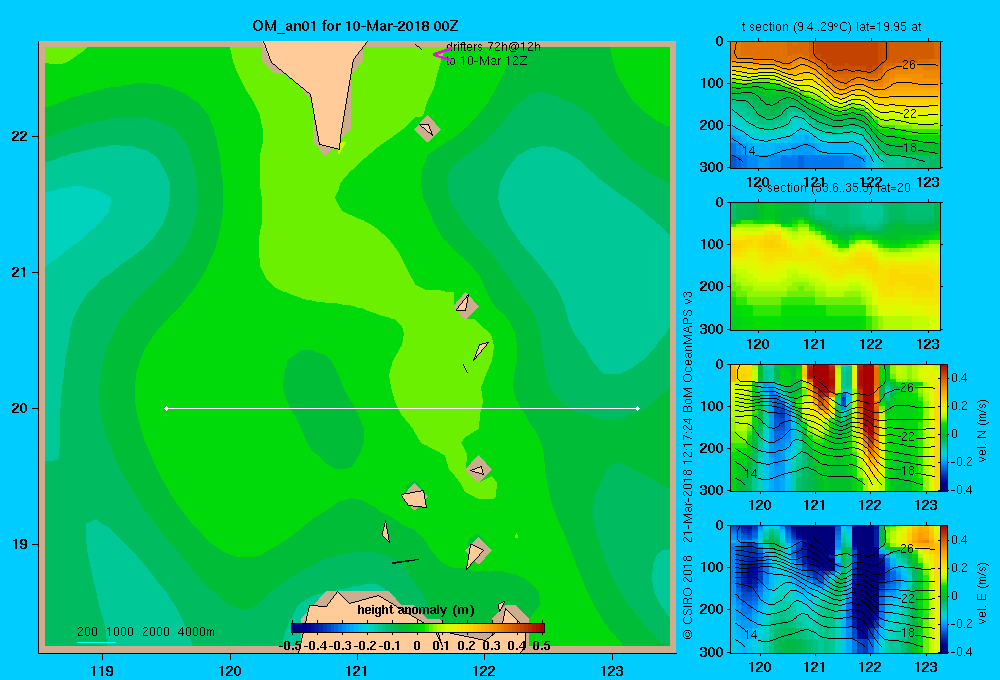Open the temperature section plot

[835, 105]
